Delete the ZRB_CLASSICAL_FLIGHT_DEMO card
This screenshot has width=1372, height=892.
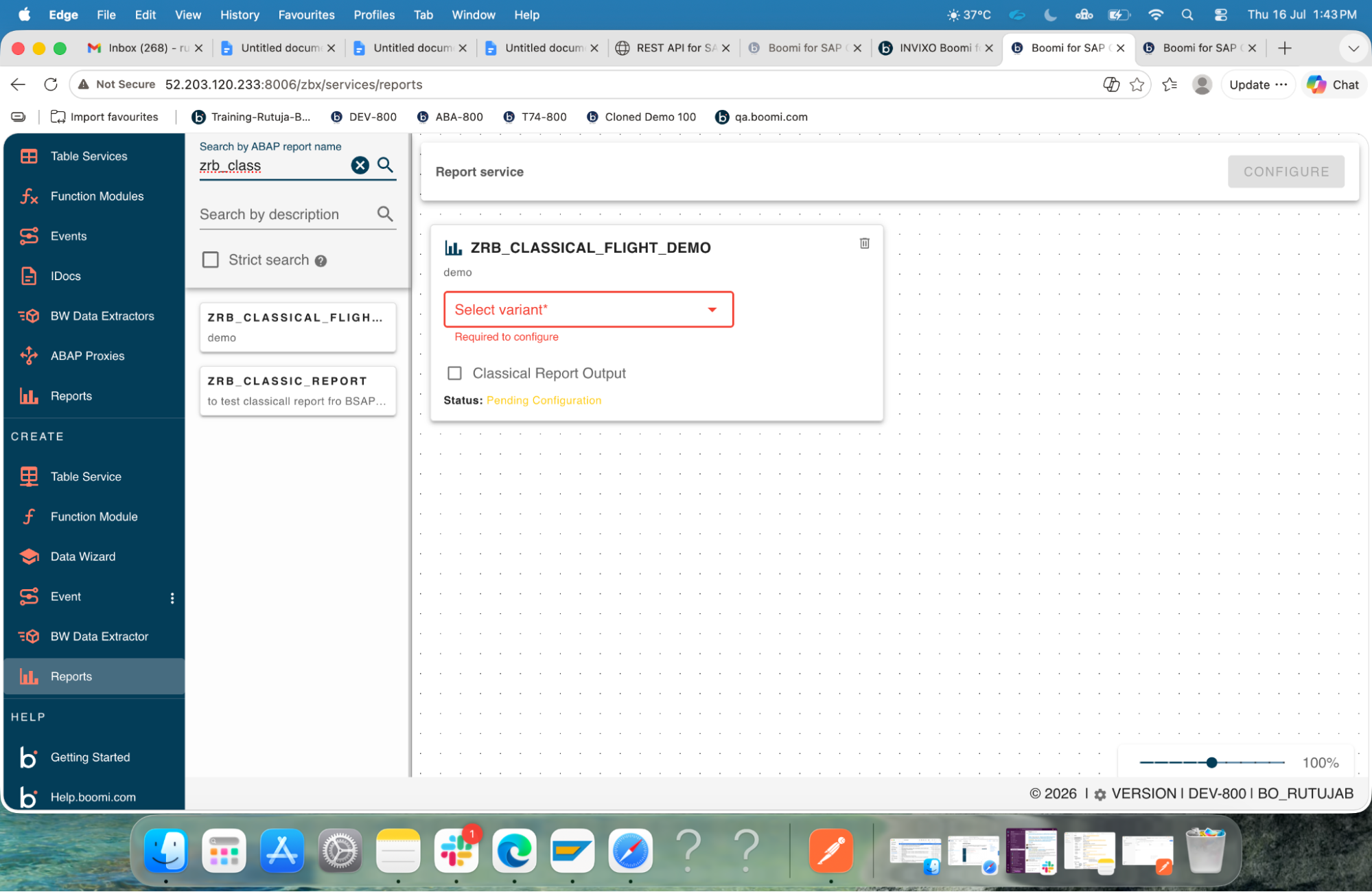(865, 243)
